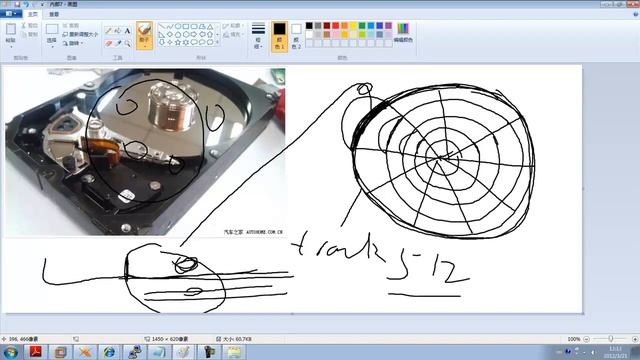The height and width of the screenshot is (360, 640).
Task: Choose the right triangle shape
Action: 162,34
